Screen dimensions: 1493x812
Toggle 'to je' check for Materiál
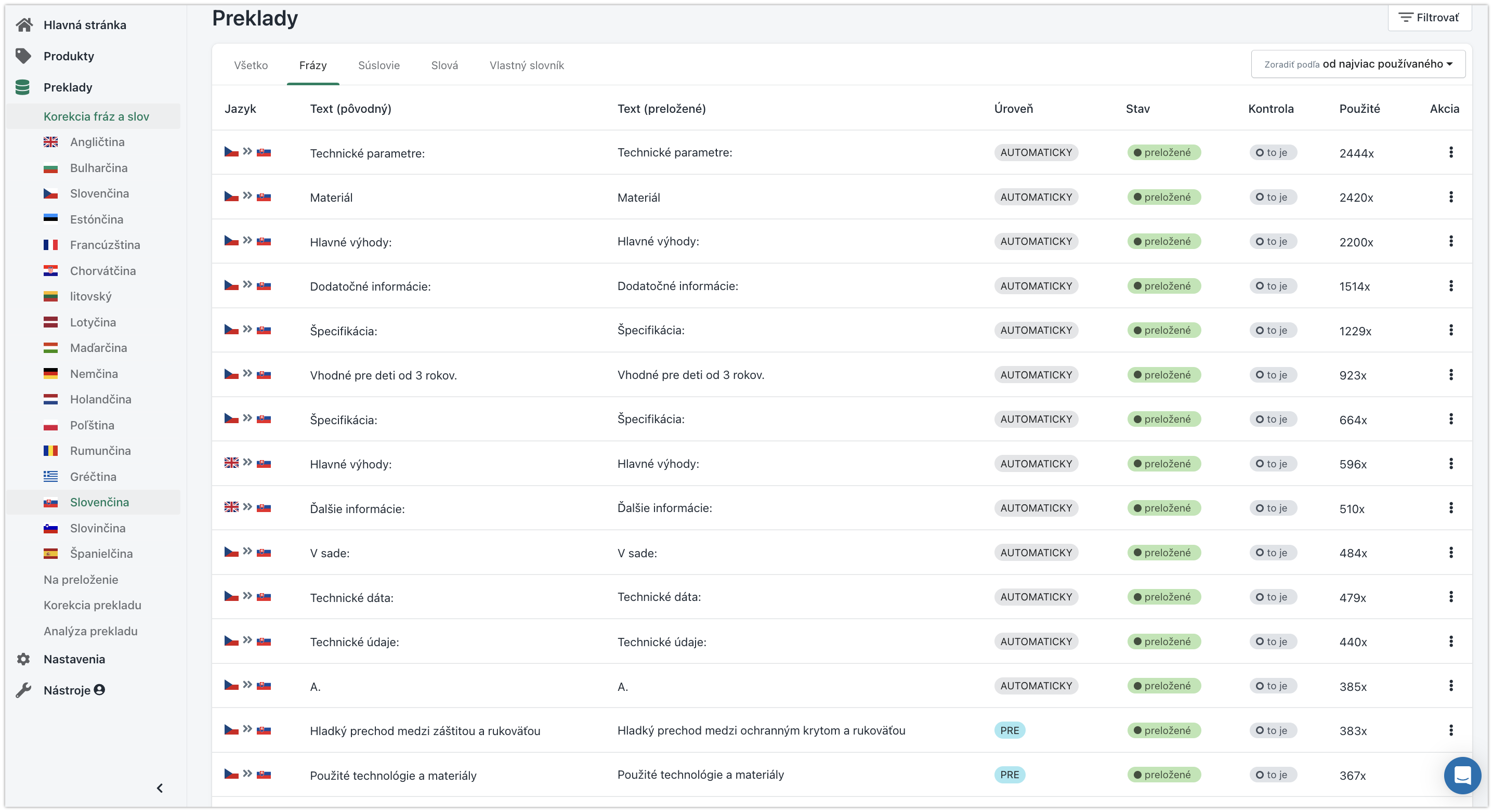1272,197
